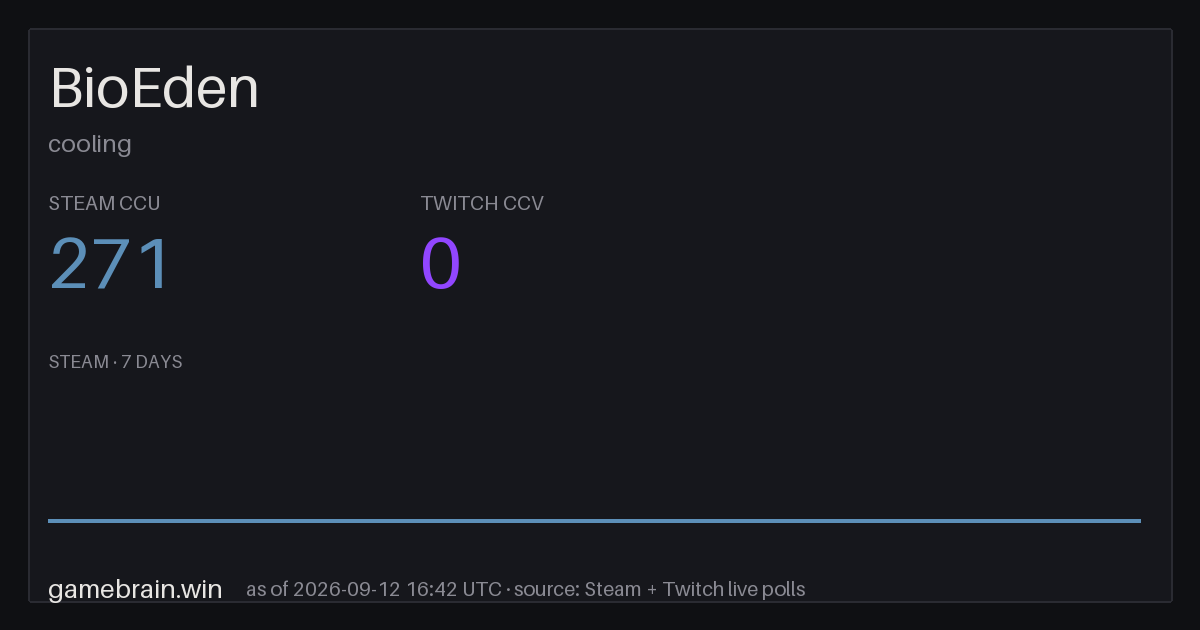Select the cooling status label
The height and width of the screenshot is (630, 1200).
[x=90, y=144]
